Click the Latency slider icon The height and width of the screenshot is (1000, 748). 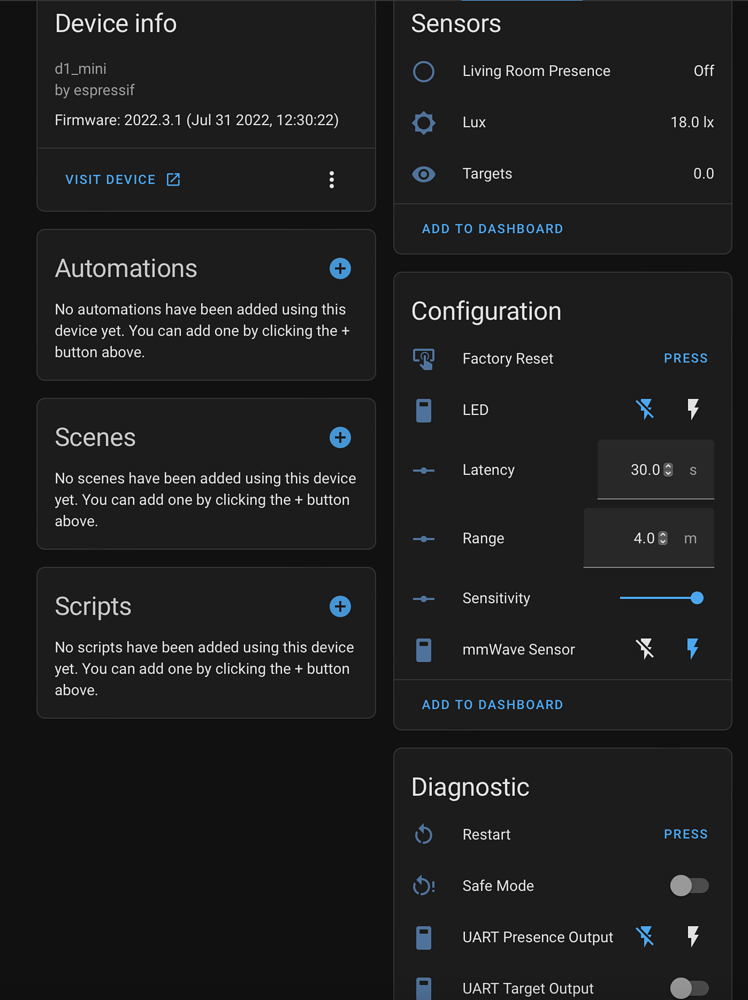pos(423,469)
